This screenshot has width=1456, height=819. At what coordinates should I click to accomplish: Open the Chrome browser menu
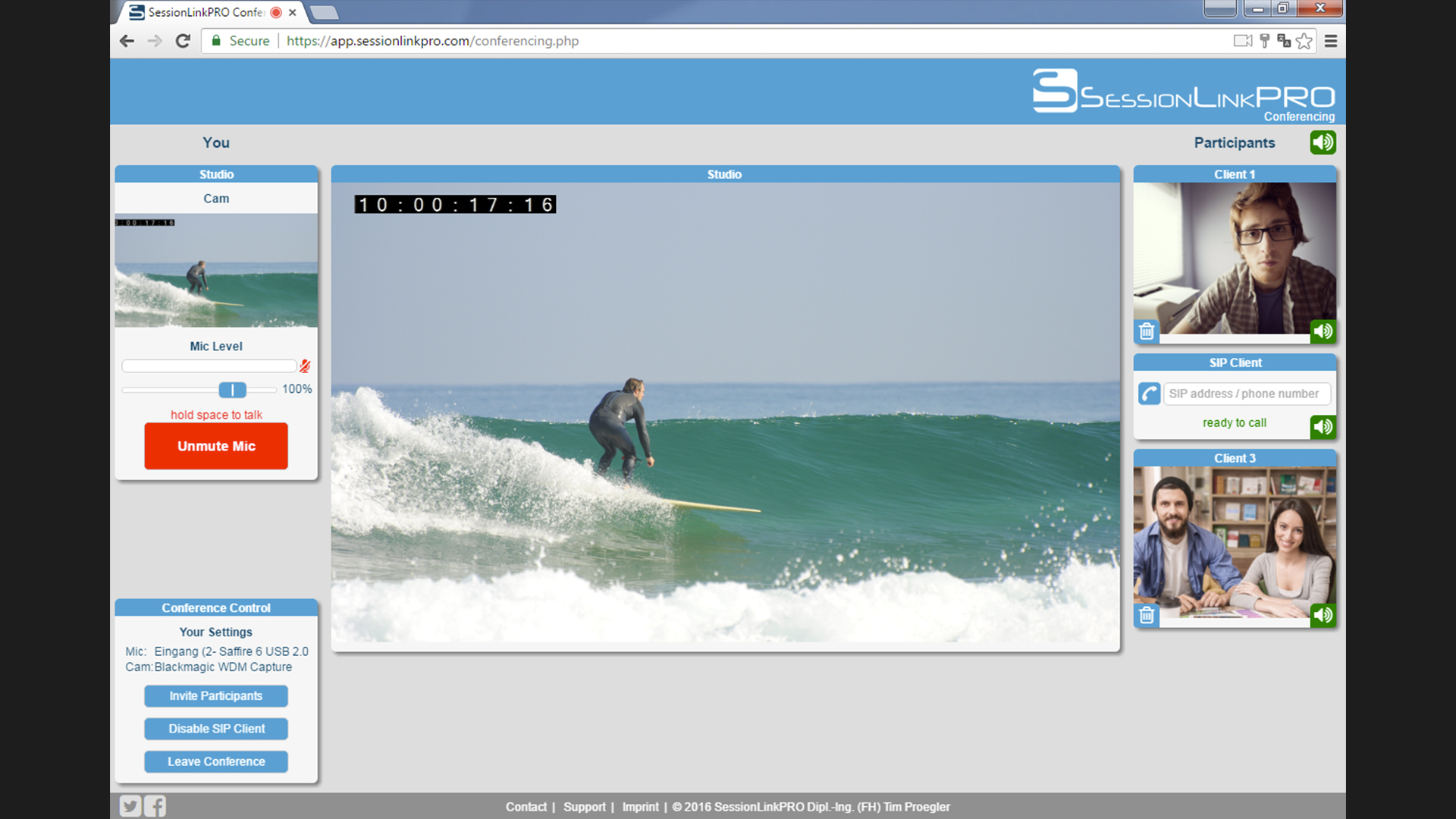(x=1332, y=41)
